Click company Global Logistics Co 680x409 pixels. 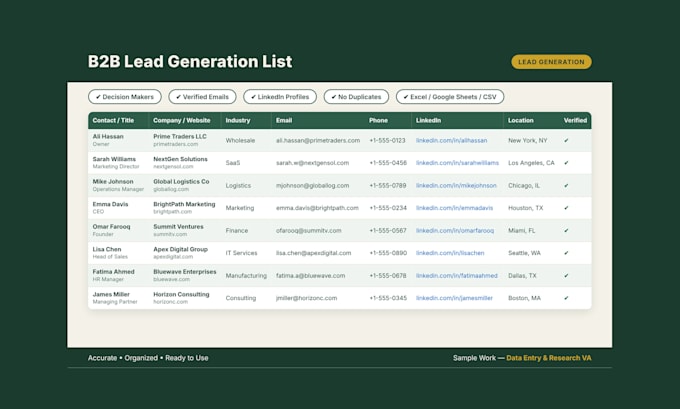tap(181, 182)
